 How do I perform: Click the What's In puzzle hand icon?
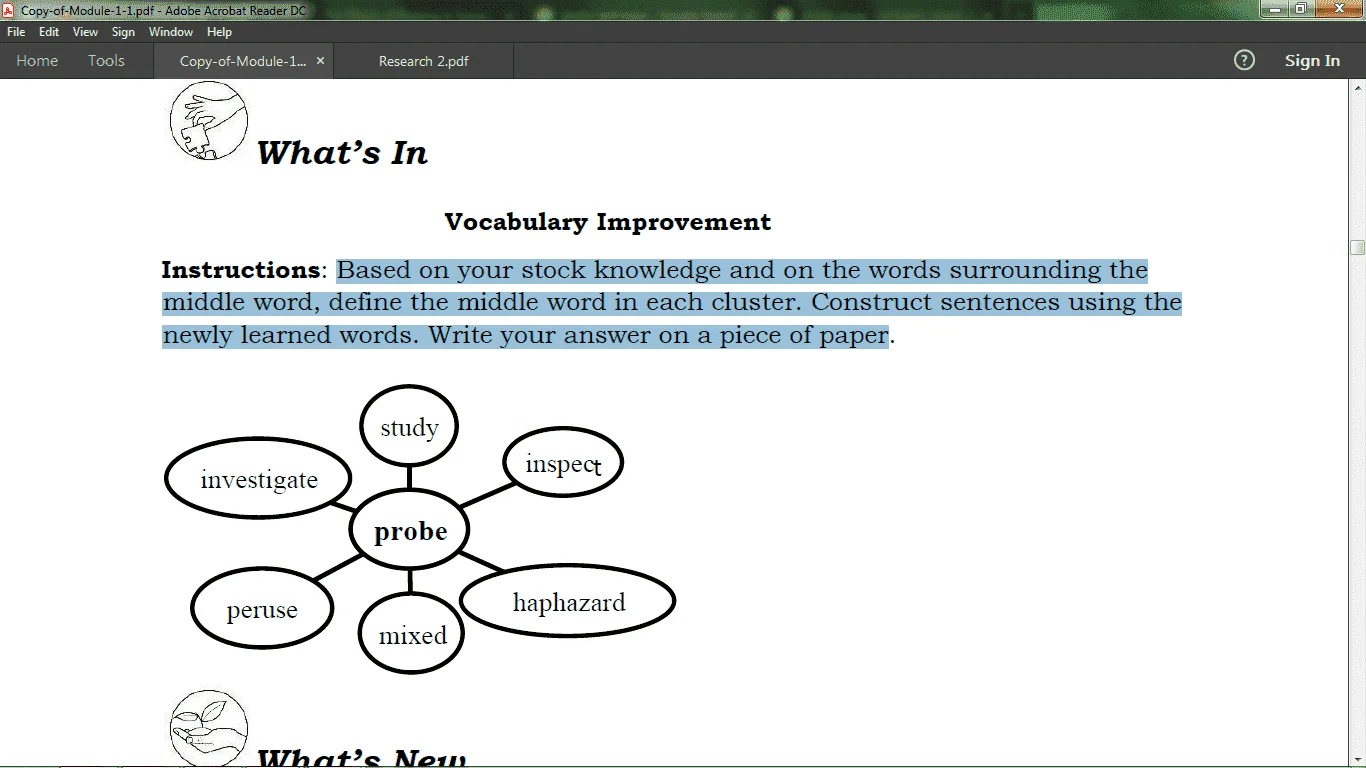(209, 121)
